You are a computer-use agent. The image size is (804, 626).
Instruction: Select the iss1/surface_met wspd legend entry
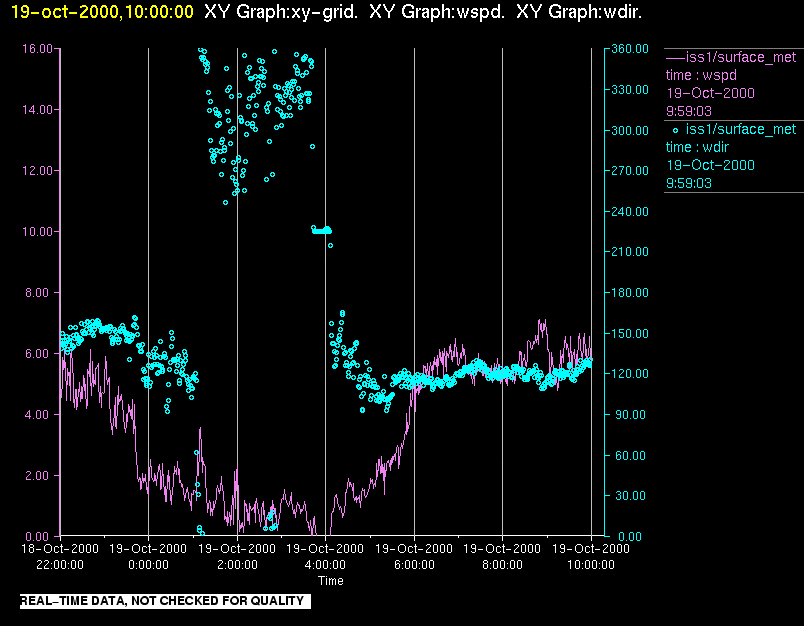tap(731, 84)
